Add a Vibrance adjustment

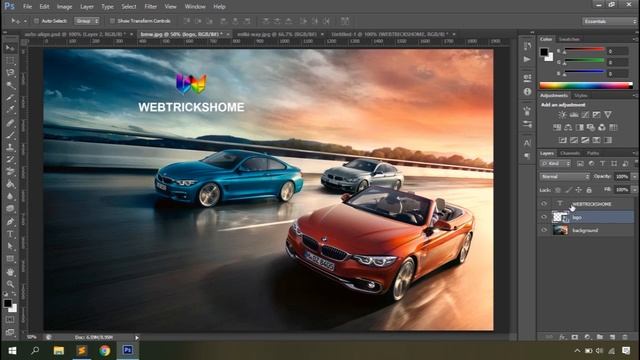[608, 115]
